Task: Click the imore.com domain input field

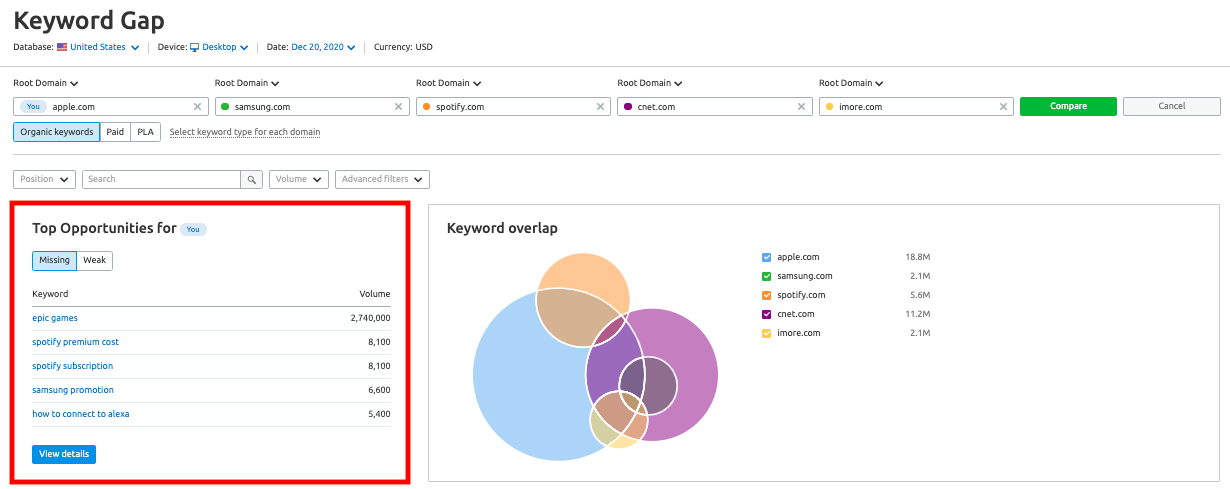Action: [915, 106]
